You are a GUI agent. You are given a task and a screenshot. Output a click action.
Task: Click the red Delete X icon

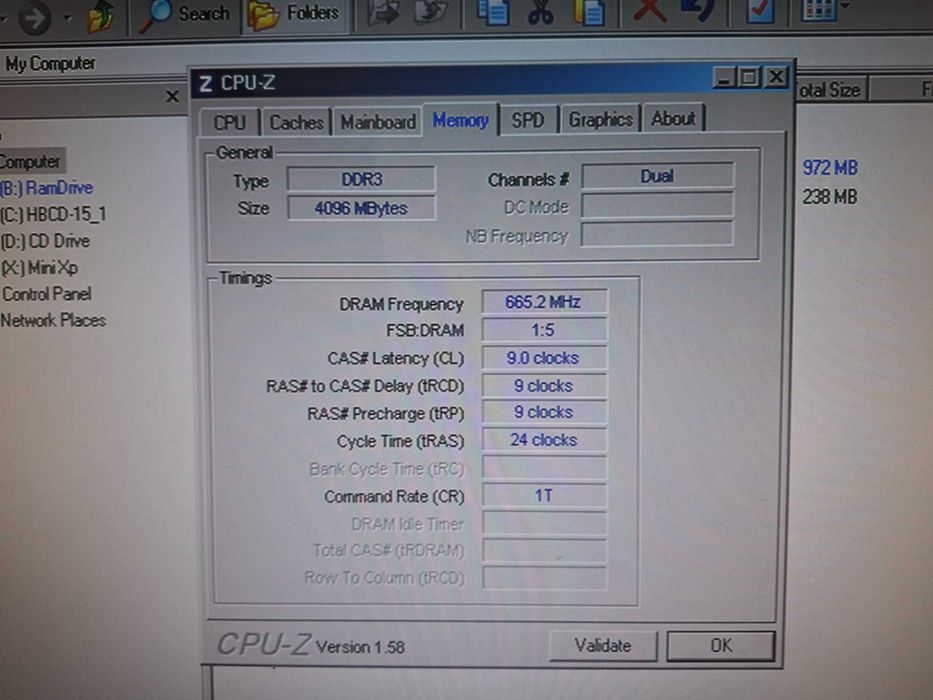650,11
